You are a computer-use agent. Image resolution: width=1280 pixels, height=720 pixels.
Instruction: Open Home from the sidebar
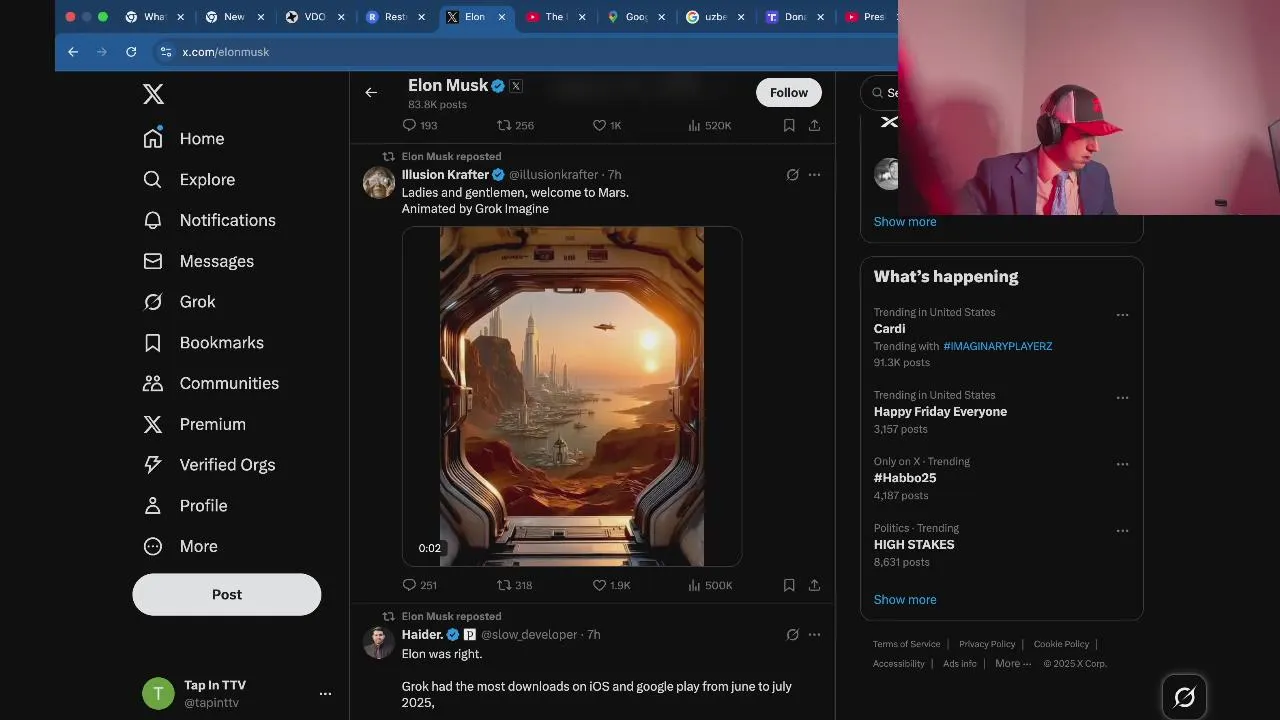184,139
